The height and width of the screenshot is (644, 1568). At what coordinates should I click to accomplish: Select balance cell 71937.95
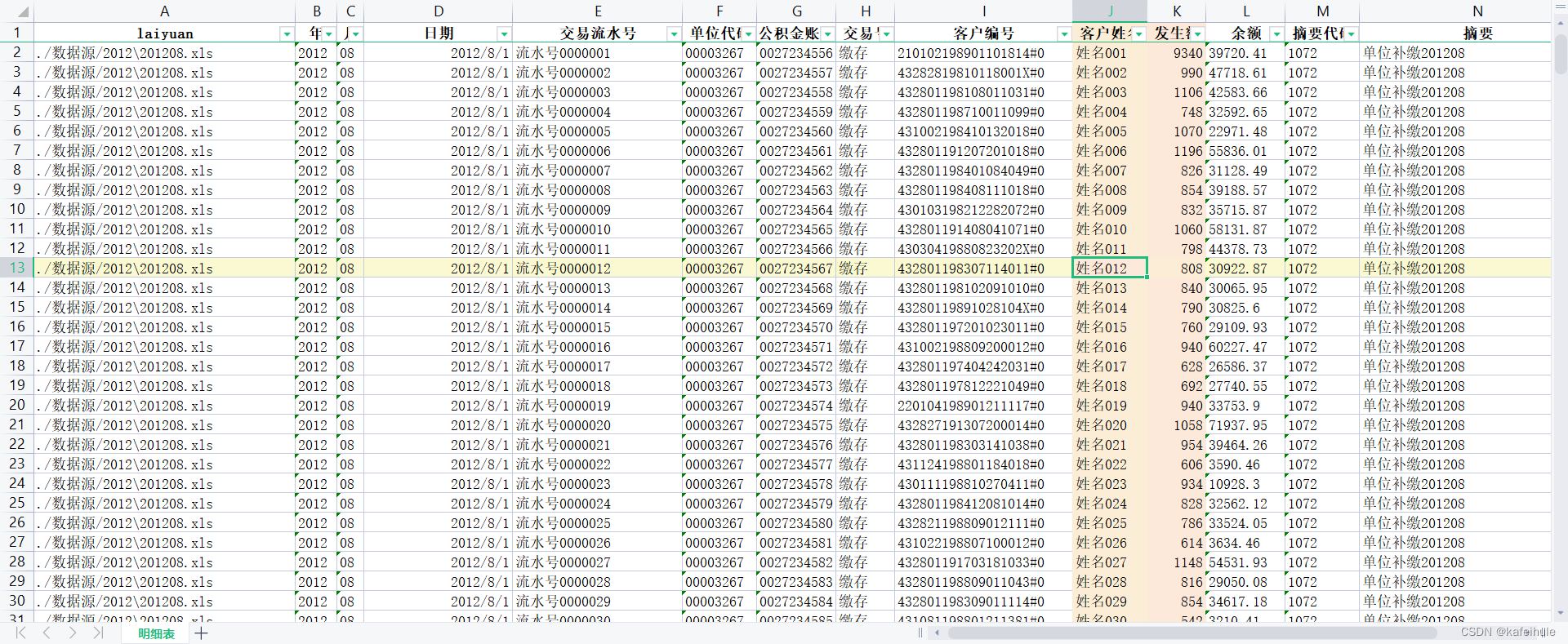click(x=1245, y=424)
